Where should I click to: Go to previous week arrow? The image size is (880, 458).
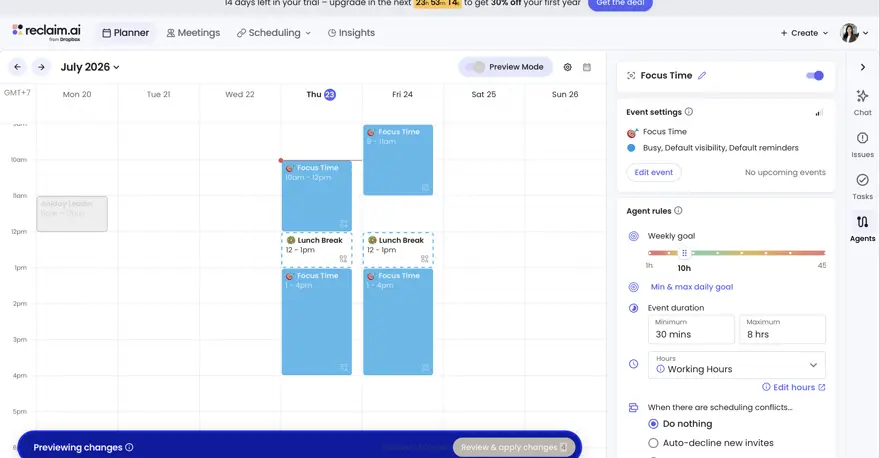(17, 67)
